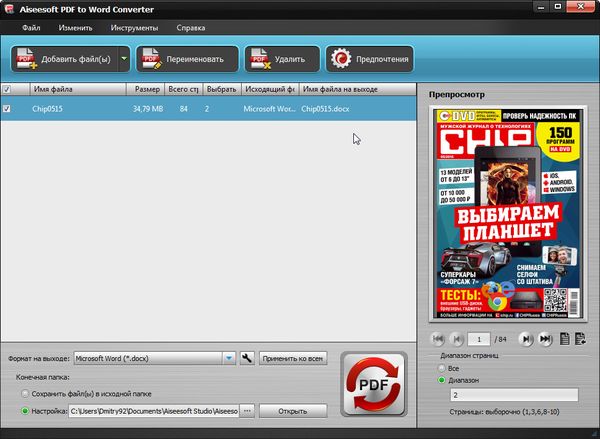Image resolution: width=600 pixels, height=439 pixels.
Task: Click the Удалить delete button
Action: pos(282,59)
